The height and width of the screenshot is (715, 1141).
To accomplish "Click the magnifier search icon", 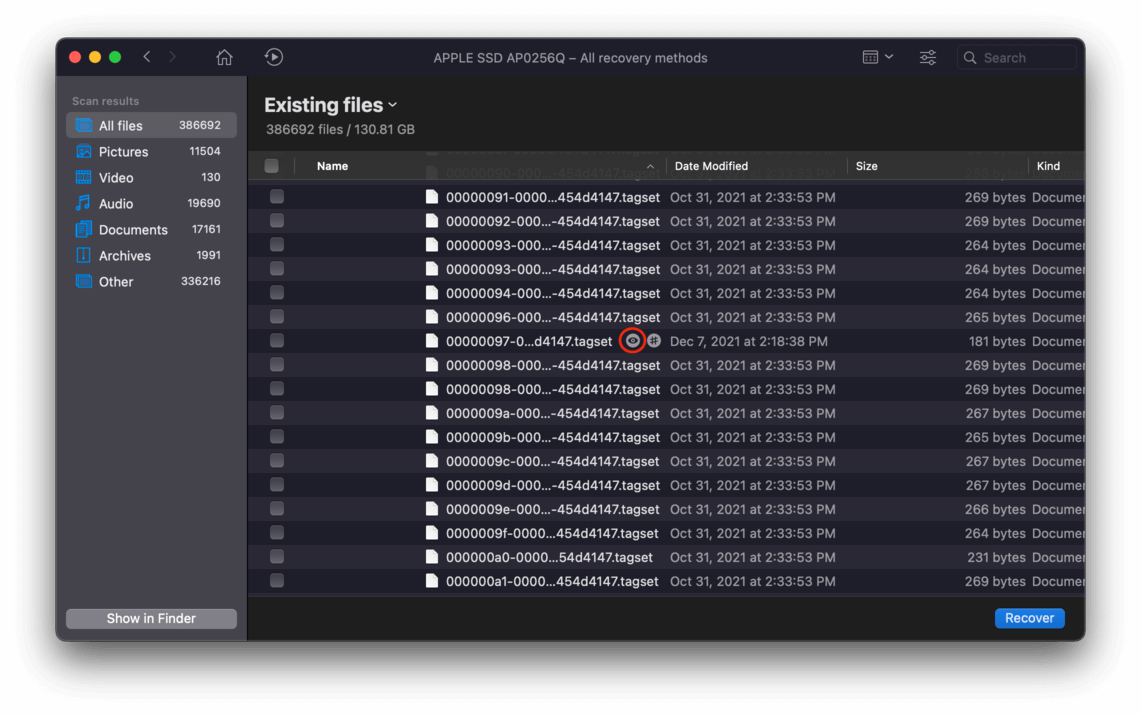I will [x=970, y=57].
